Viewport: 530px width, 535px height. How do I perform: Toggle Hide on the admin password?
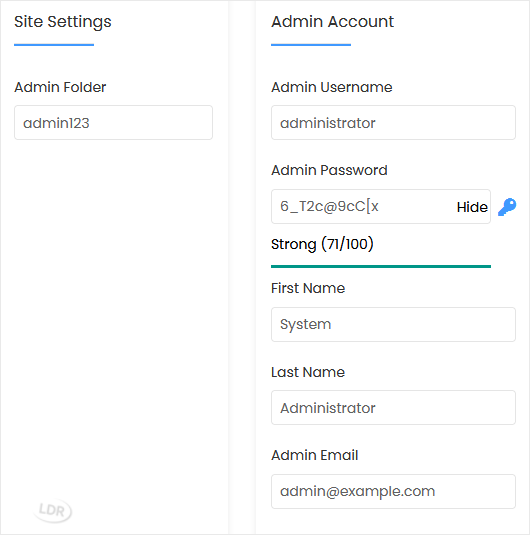pyautogui.click(x=472, y=207)
